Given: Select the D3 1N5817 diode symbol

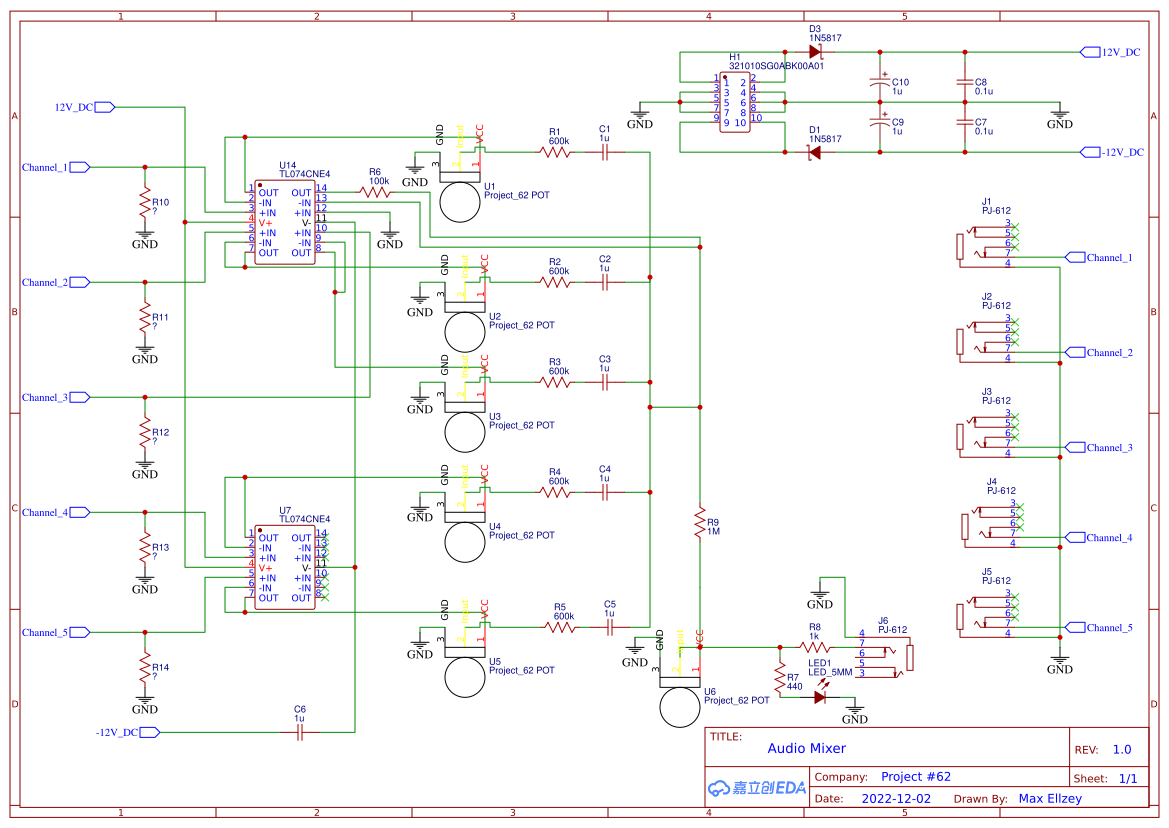Looking at the screenshot, I should (814, 51).
